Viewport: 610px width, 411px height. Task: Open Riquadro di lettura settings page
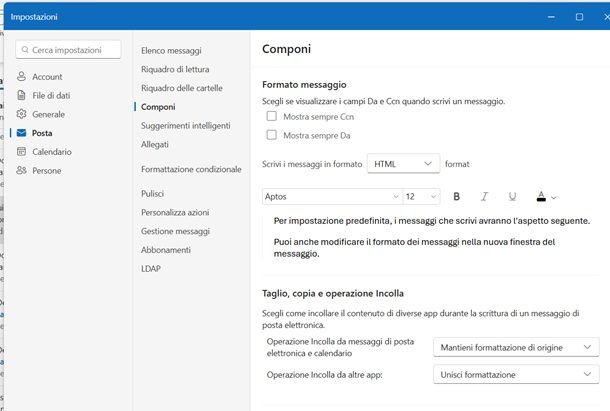tap(175, 69)
